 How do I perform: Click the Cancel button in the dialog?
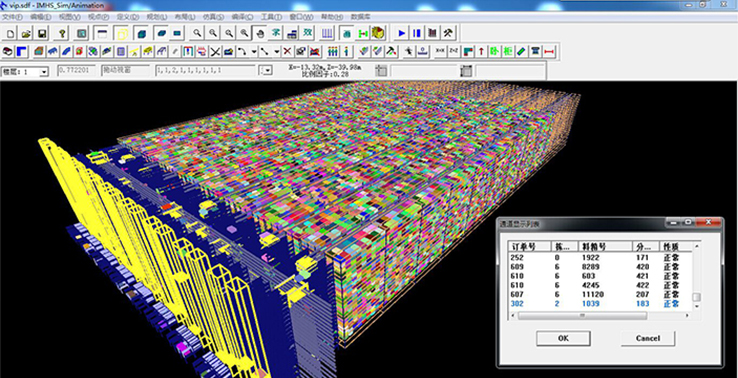click(x=648, y=338)
